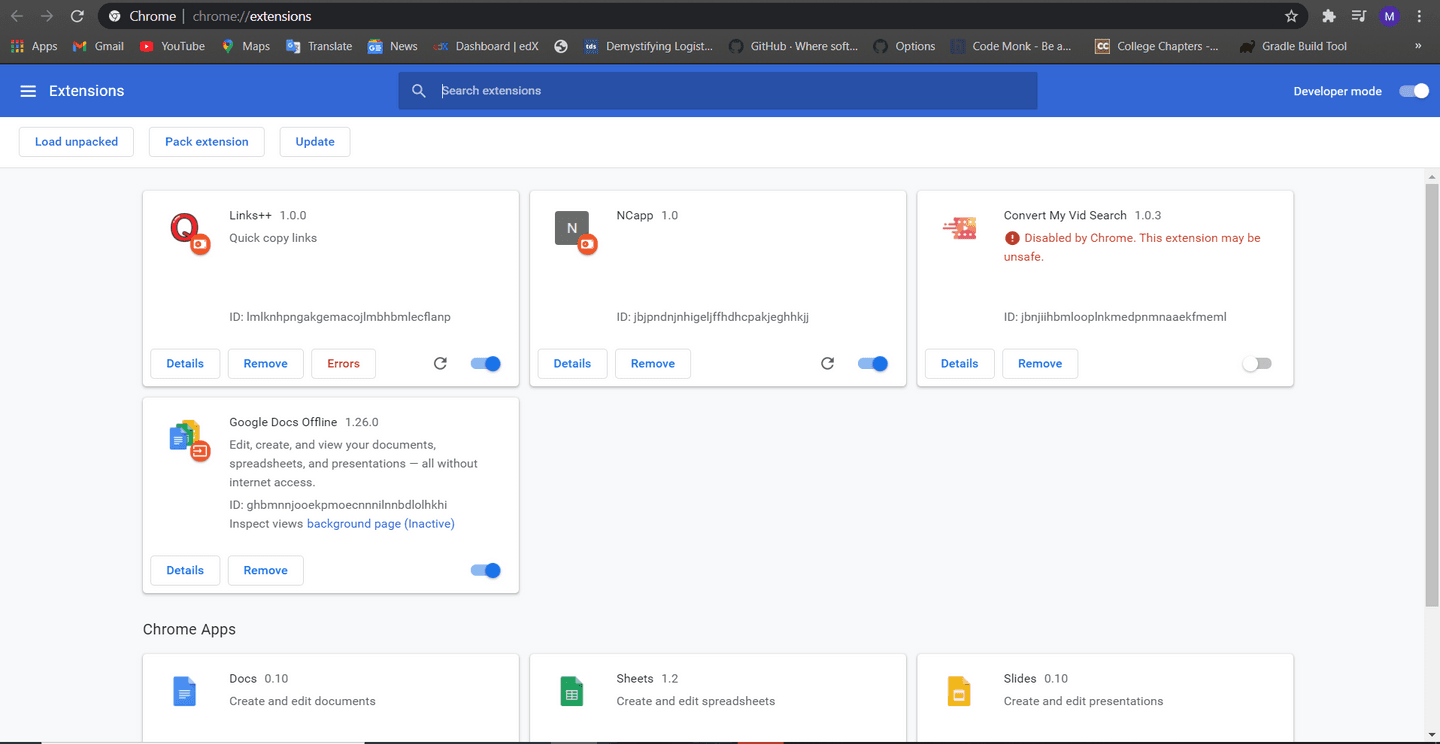The width and height of the screenshot is (1440, 744).
Task: Click the Google Docs Offline icon
Action: coord(189,439)
